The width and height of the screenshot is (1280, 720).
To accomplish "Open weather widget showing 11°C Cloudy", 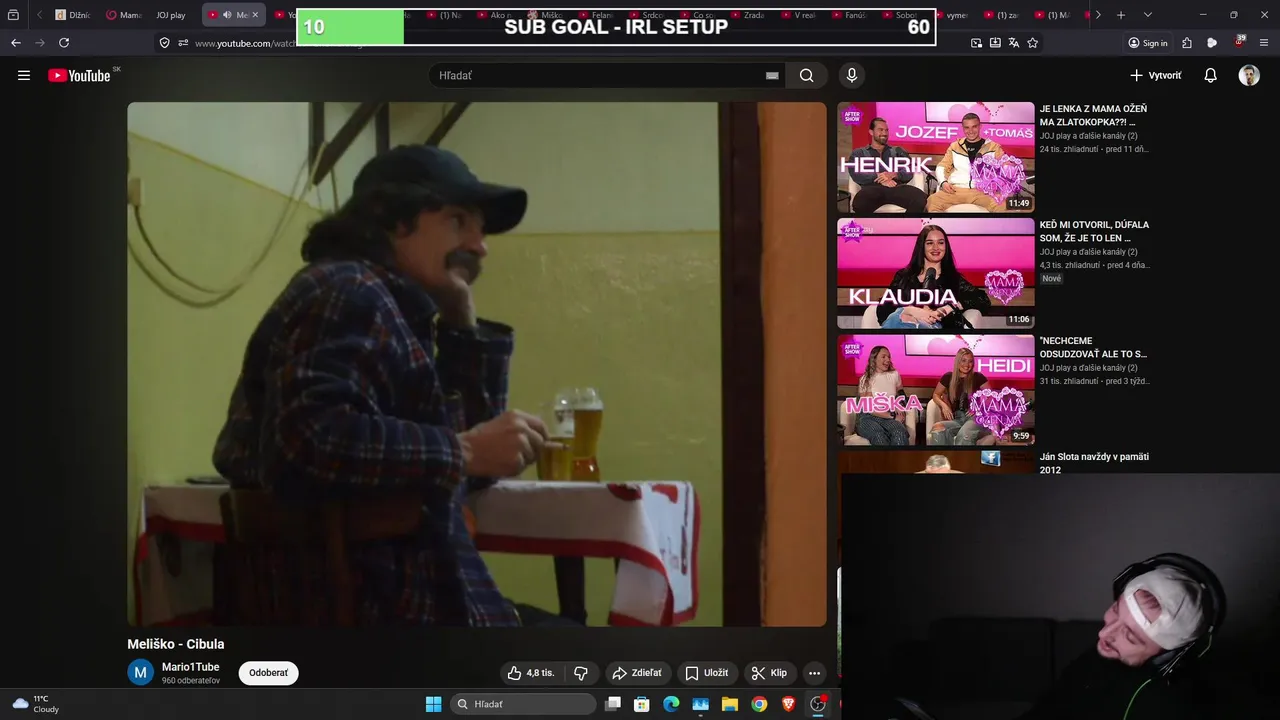I will (x=35, y=704).
